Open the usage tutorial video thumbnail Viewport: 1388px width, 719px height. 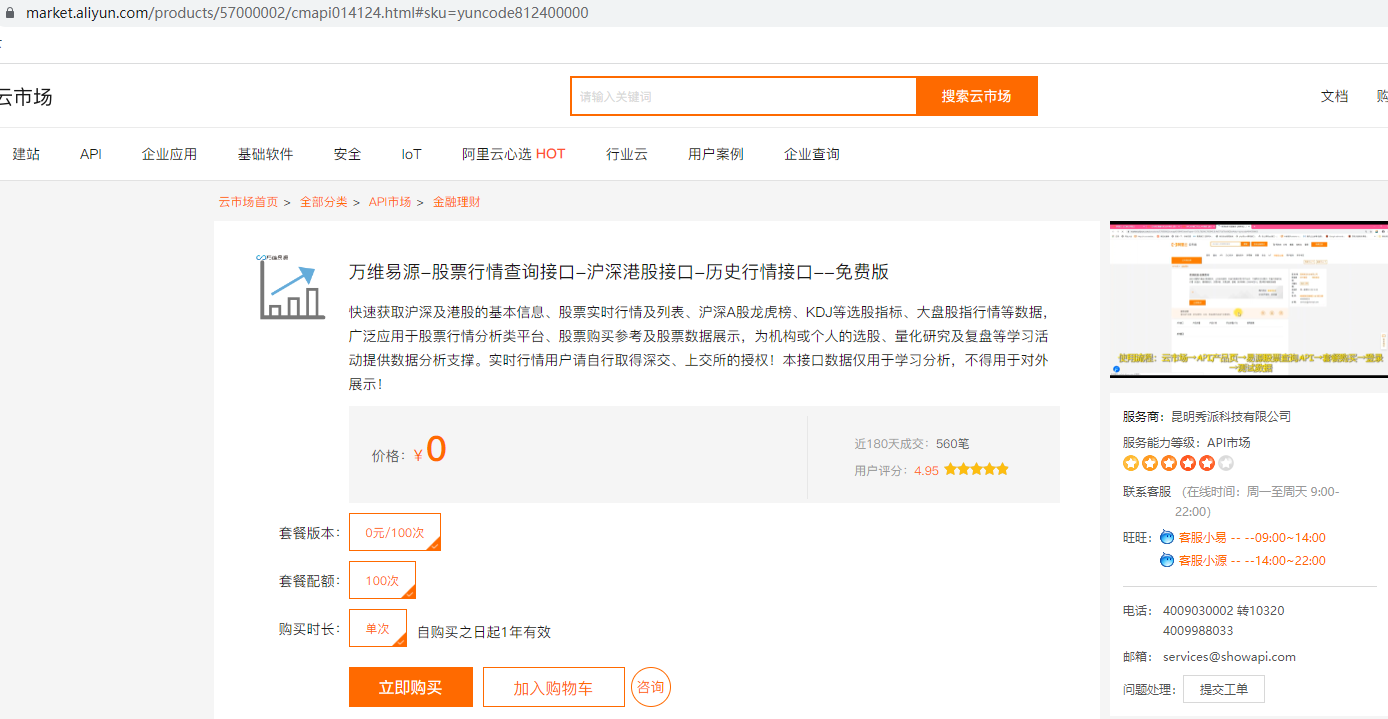pyautogui.click(x=1248, y=299)
